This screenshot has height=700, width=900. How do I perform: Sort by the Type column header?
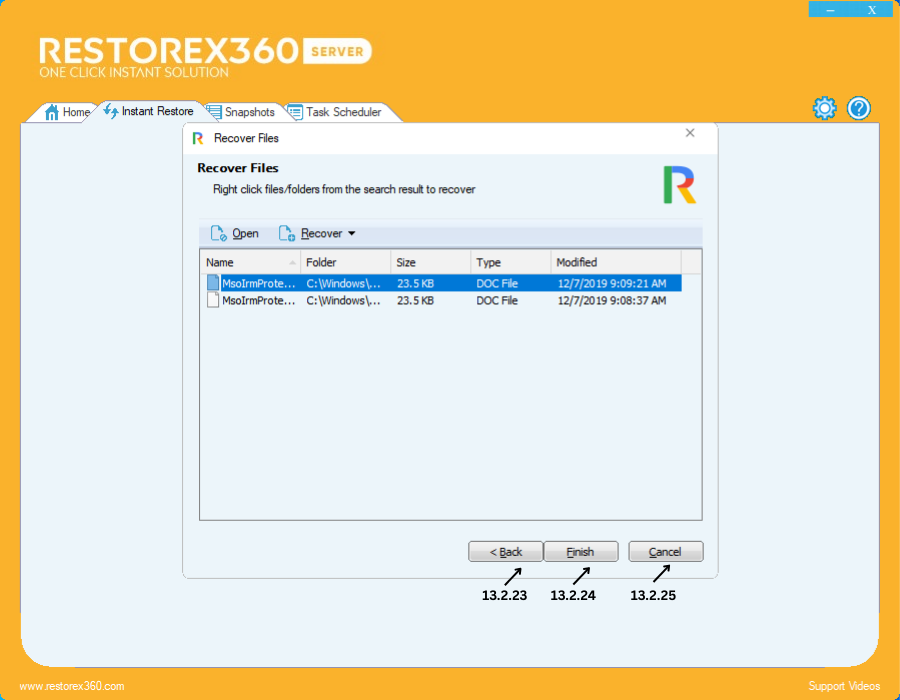[510, 262]
